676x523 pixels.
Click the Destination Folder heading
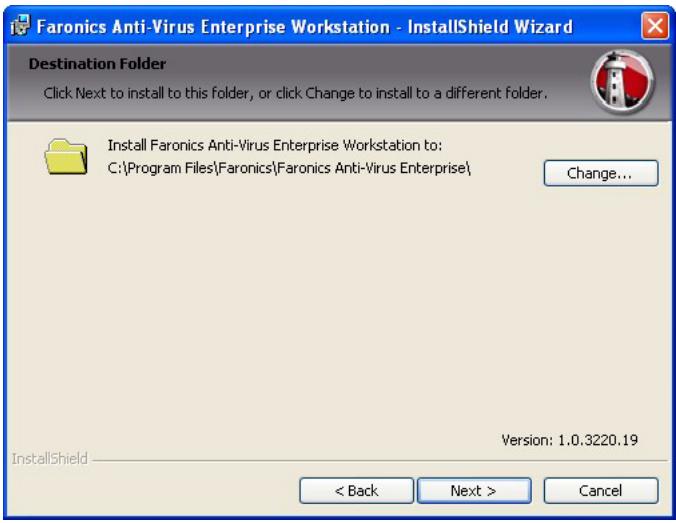(97, 64)
